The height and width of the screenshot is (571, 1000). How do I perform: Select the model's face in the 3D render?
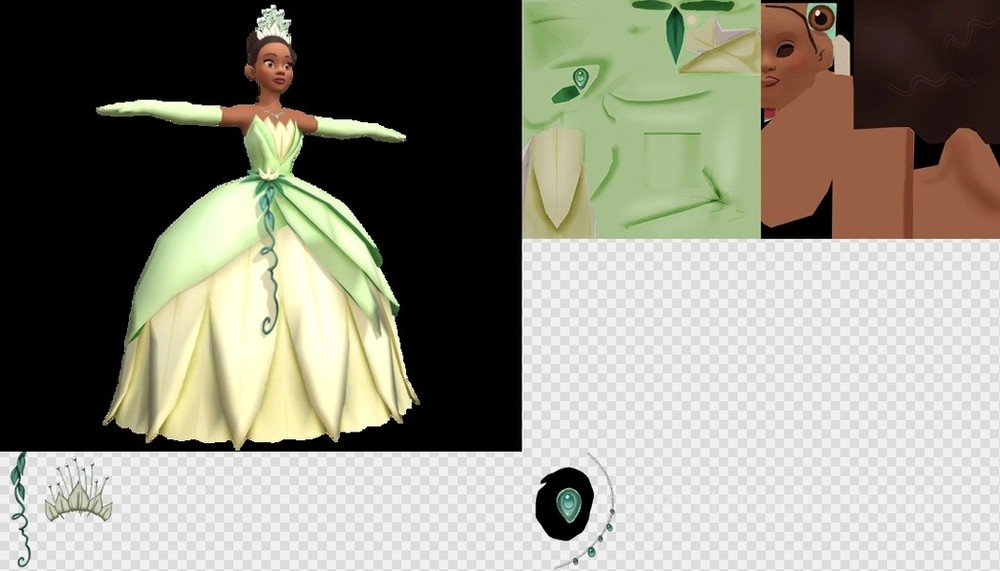[277, 68]
